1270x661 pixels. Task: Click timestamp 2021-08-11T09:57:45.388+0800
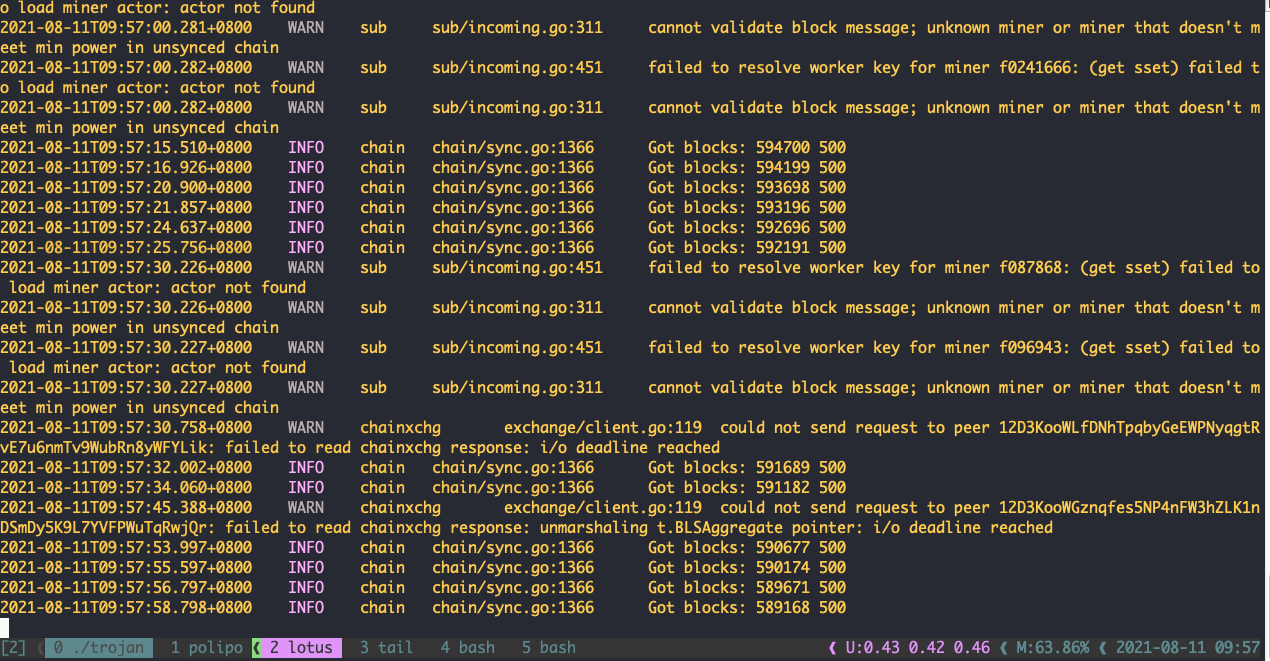click(126, 507)
